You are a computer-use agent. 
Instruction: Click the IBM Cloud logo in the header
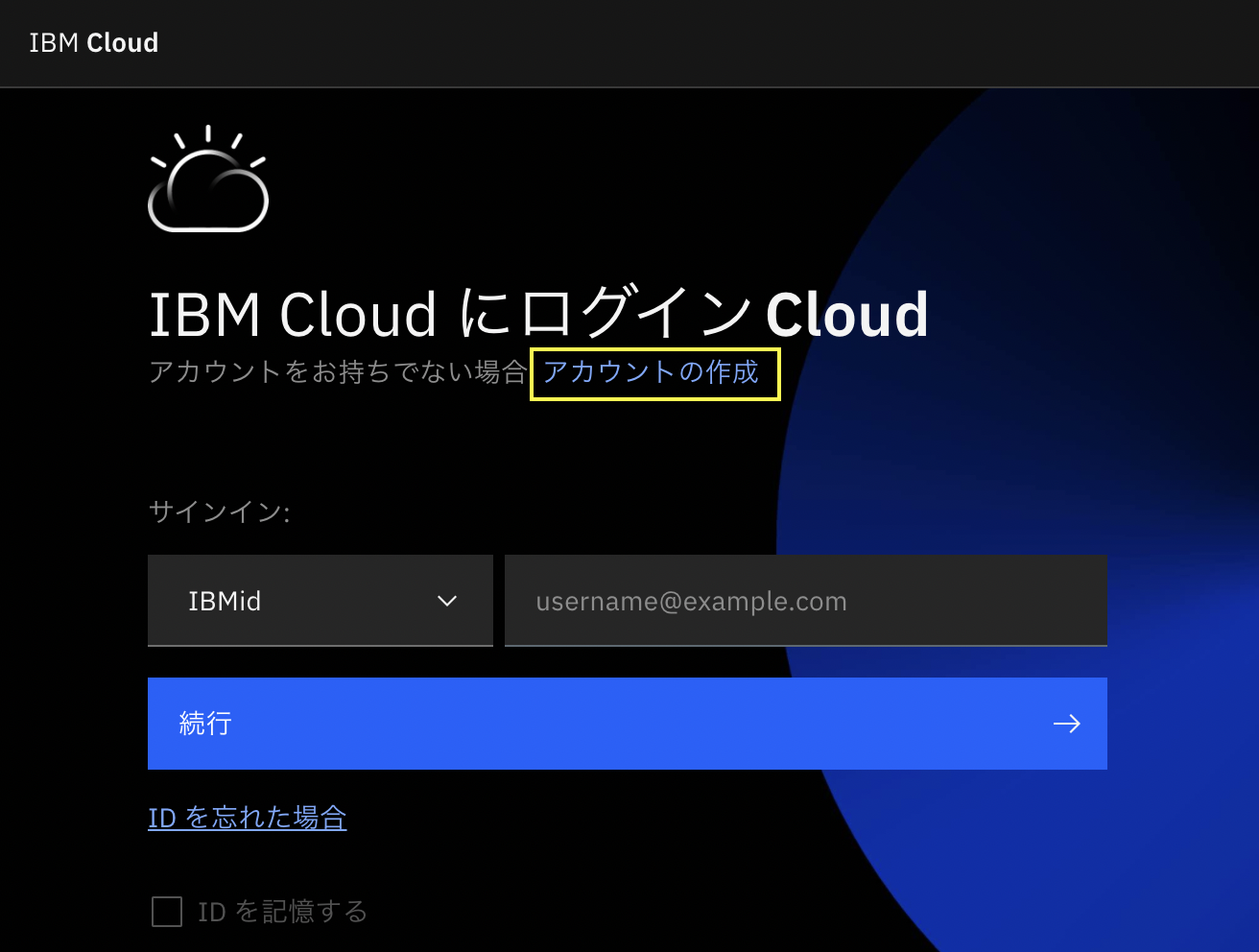(x=93, y=42)
